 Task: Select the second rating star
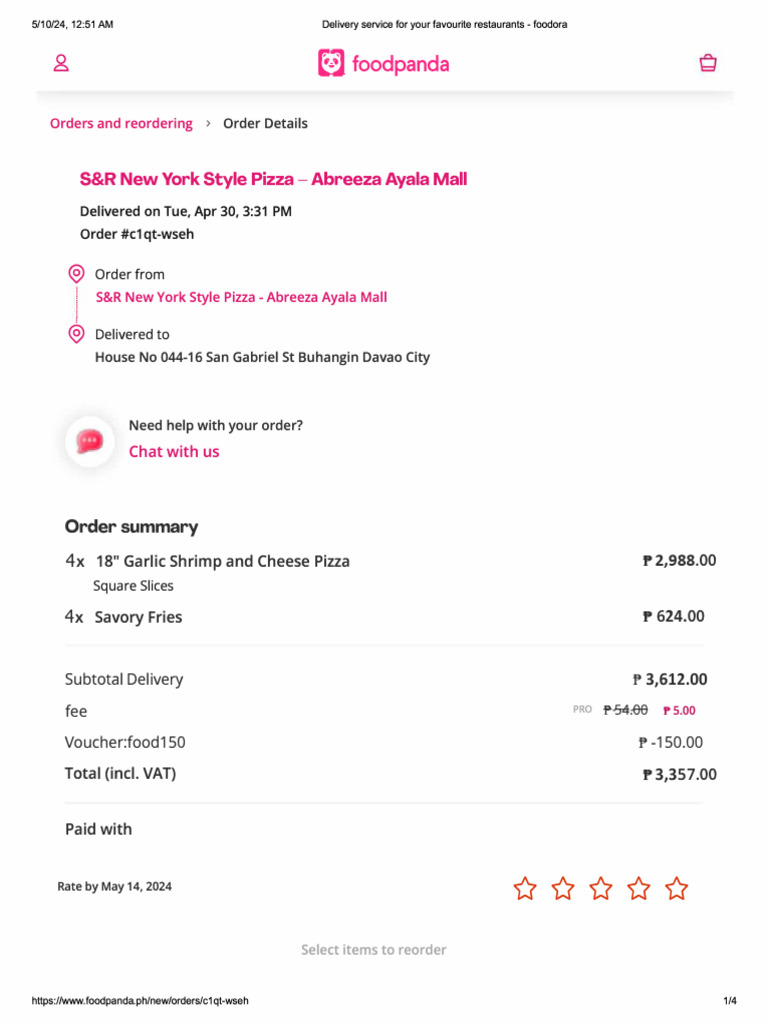point(563,888)
